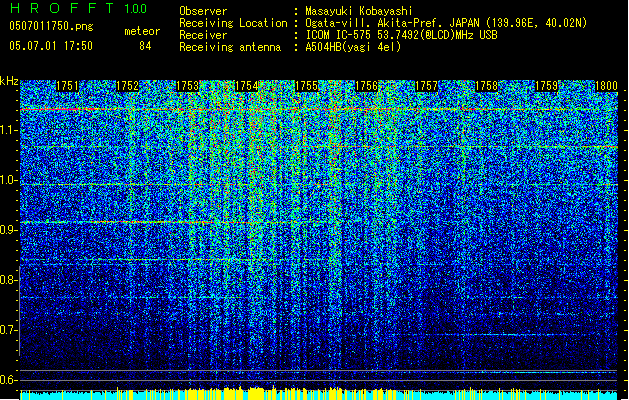Screen dimensions: 629x400
Task: Click the 1752 time marker
Action: point(127,86)
